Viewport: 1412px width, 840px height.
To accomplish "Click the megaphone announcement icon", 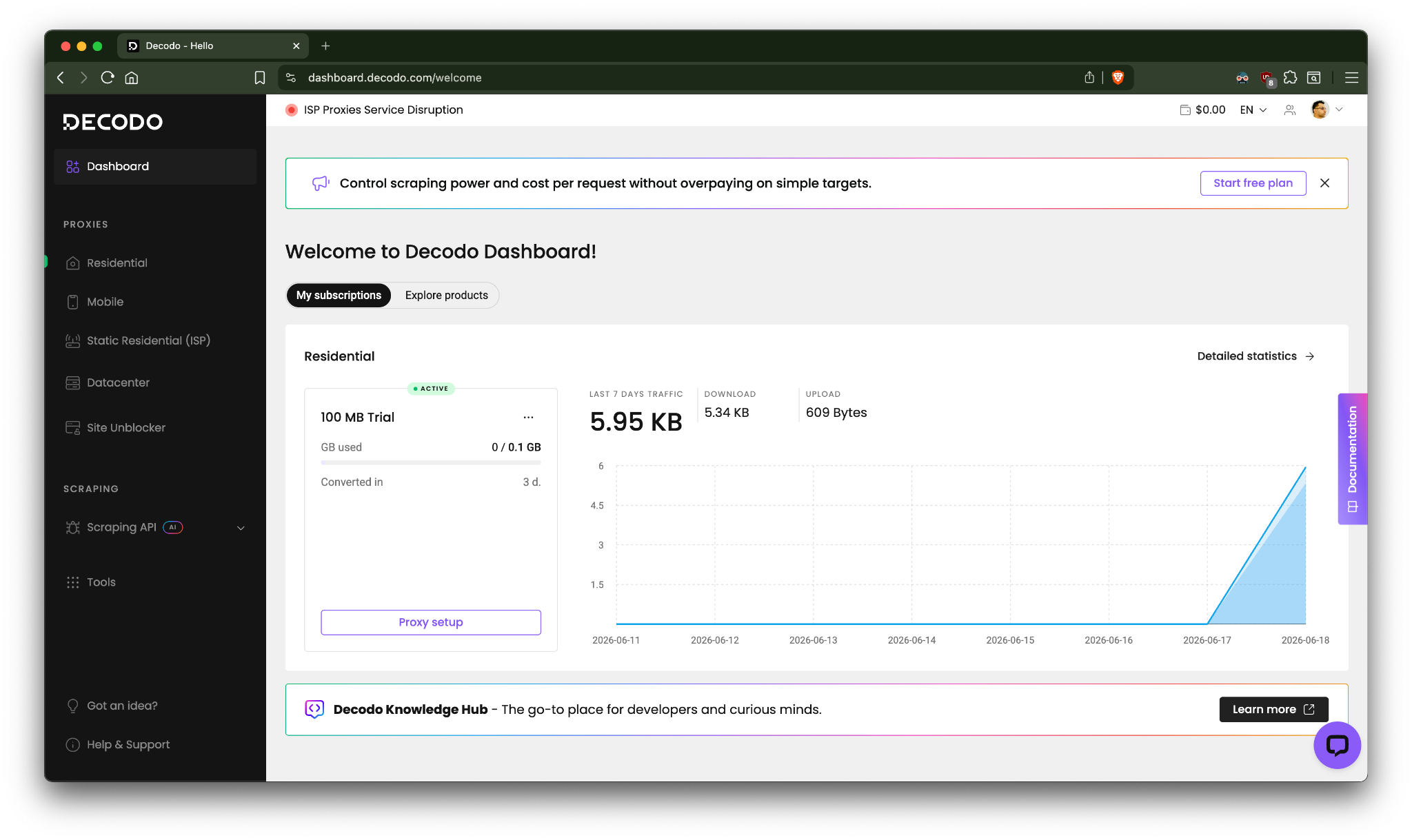I will (321, 183).
